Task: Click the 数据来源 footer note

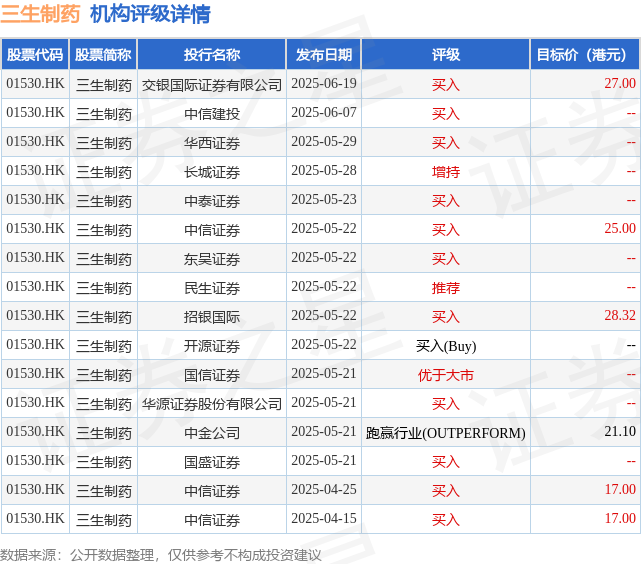Action: [x=161, y=555]
